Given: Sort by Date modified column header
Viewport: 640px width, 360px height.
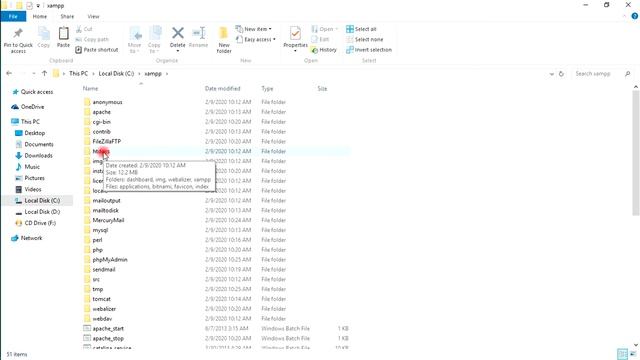Looking at the screenshot, I should click(222, 88).
